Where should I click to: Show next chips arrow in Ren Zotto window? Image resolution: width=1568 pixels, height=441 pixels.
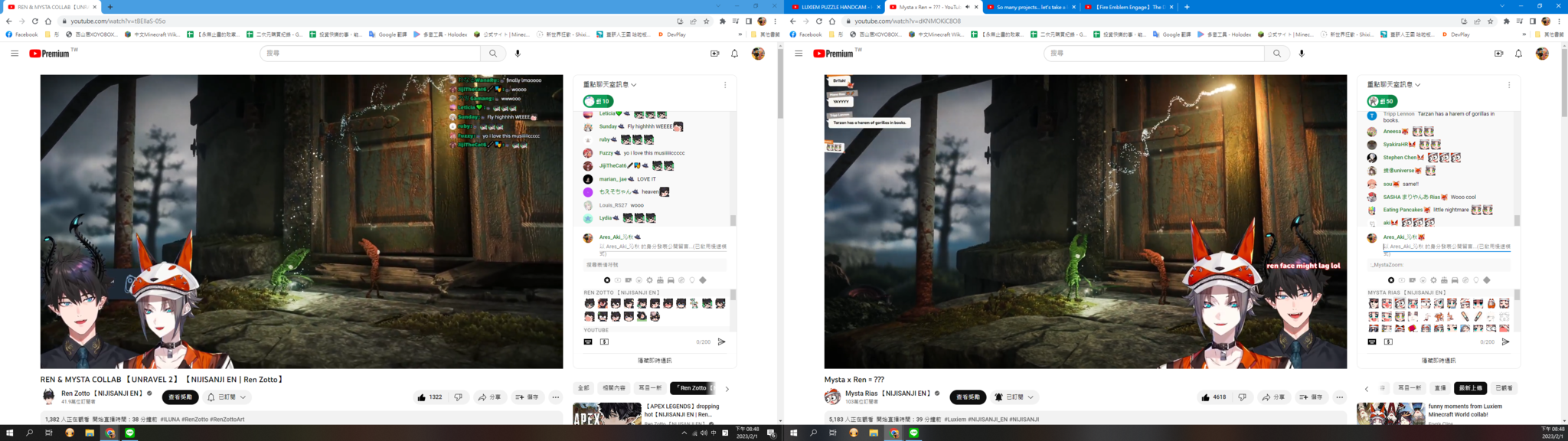coord(727,389)
